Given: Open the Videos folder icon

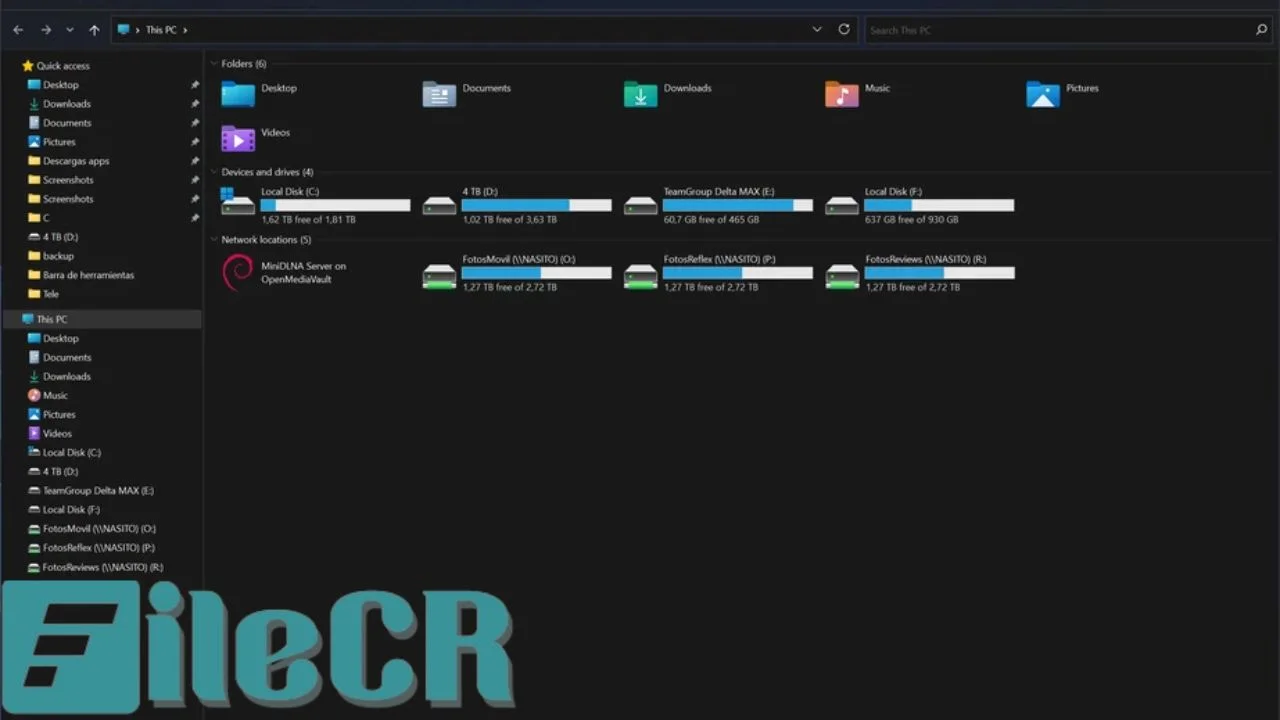Looking at the screenshot, I should coord(238,138).
